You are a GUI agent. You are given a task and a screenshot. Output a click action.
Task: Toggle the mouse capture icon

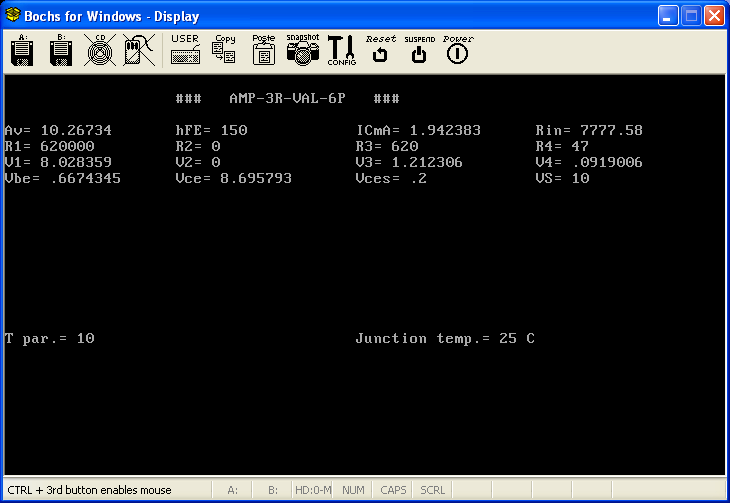pos(139,50)
